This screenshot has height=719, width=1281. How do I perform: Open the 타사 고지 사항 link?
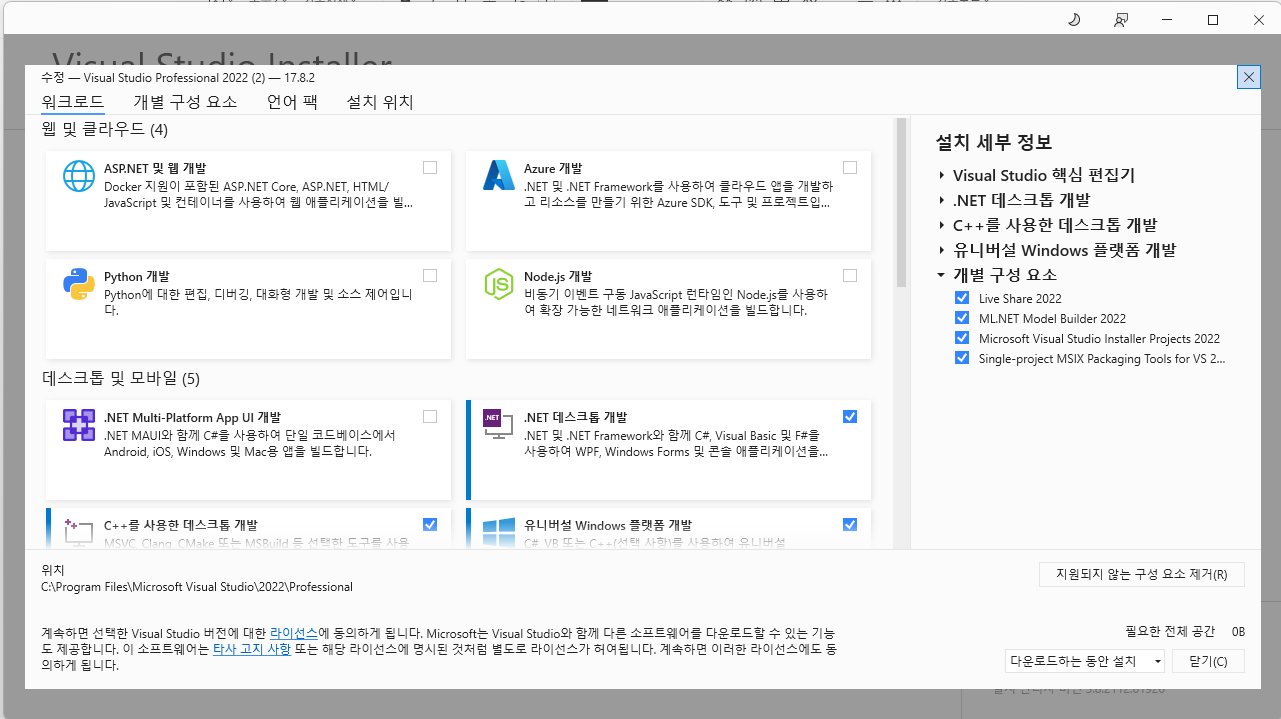tap(252, 649)
